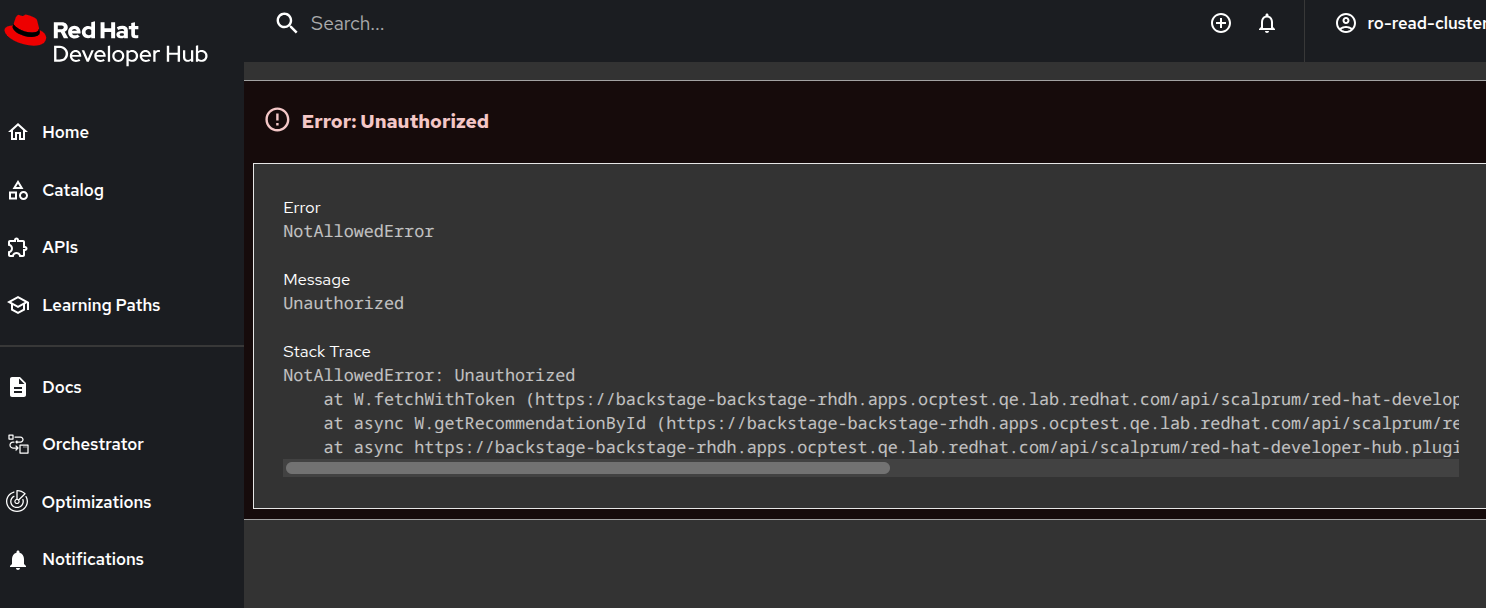The image size is (1486, 608).
Task: Click the Learning Paths graduation cap icon
Action: [x=18, y=306]
